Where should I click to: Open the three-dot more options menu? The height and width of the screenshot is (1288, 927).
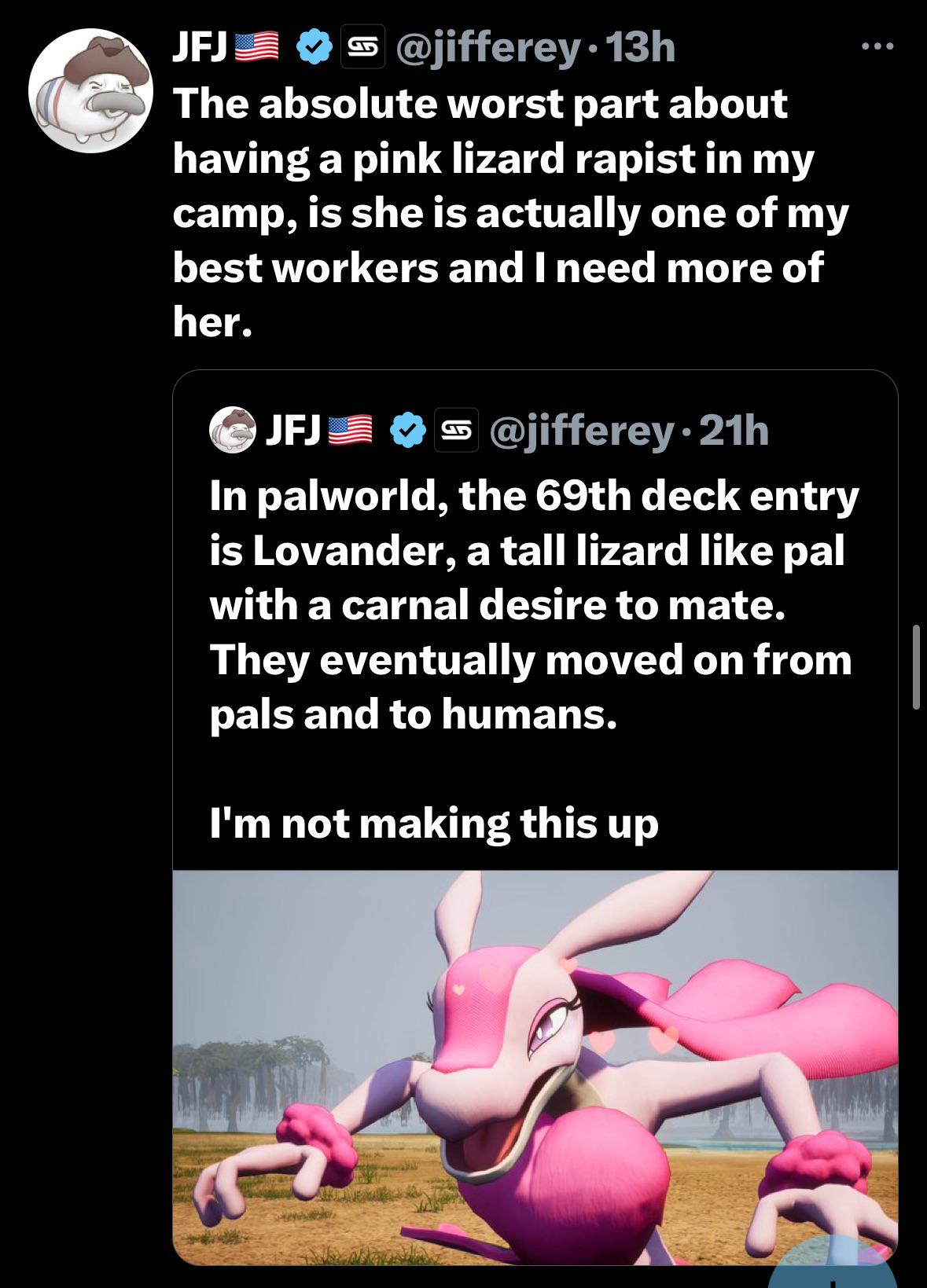(x=877, y=48)
